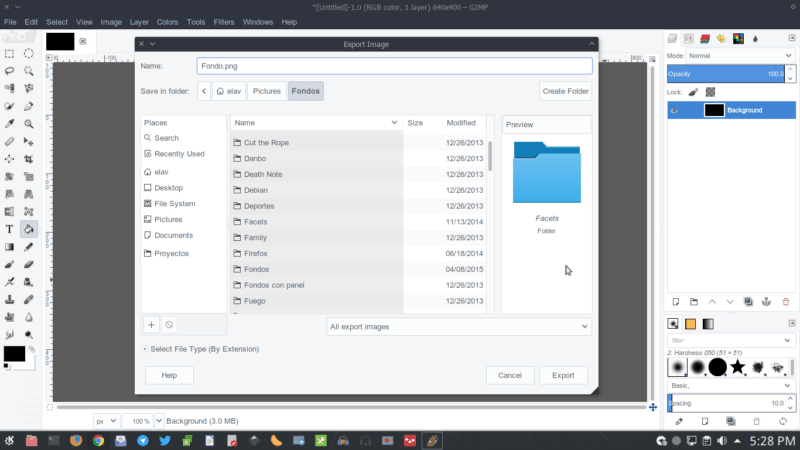This screenshot has width=800, height=450.
Task: Click the foreground color swatch in toolbox
Action: [13, 353]
